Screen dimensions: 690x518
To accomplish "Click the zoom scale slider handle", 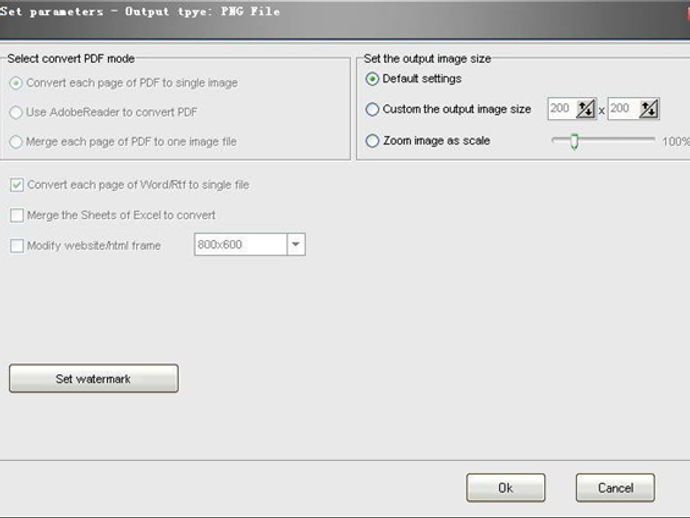I will (x=574, y=141).
